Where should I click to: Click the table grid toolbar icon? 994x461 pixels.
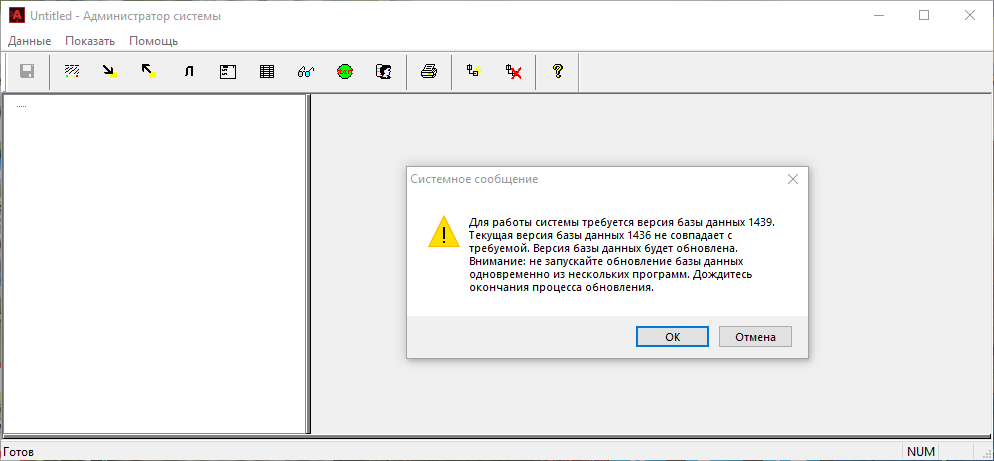[x=267, y=72]
